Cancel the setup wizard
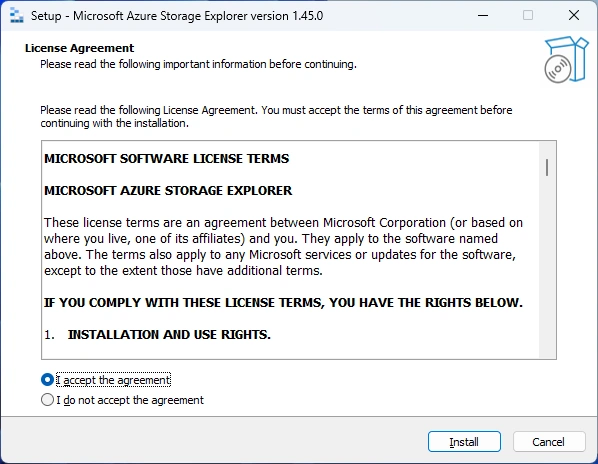The height and width of the screenshot is (464, 598). tap(549, 442)
